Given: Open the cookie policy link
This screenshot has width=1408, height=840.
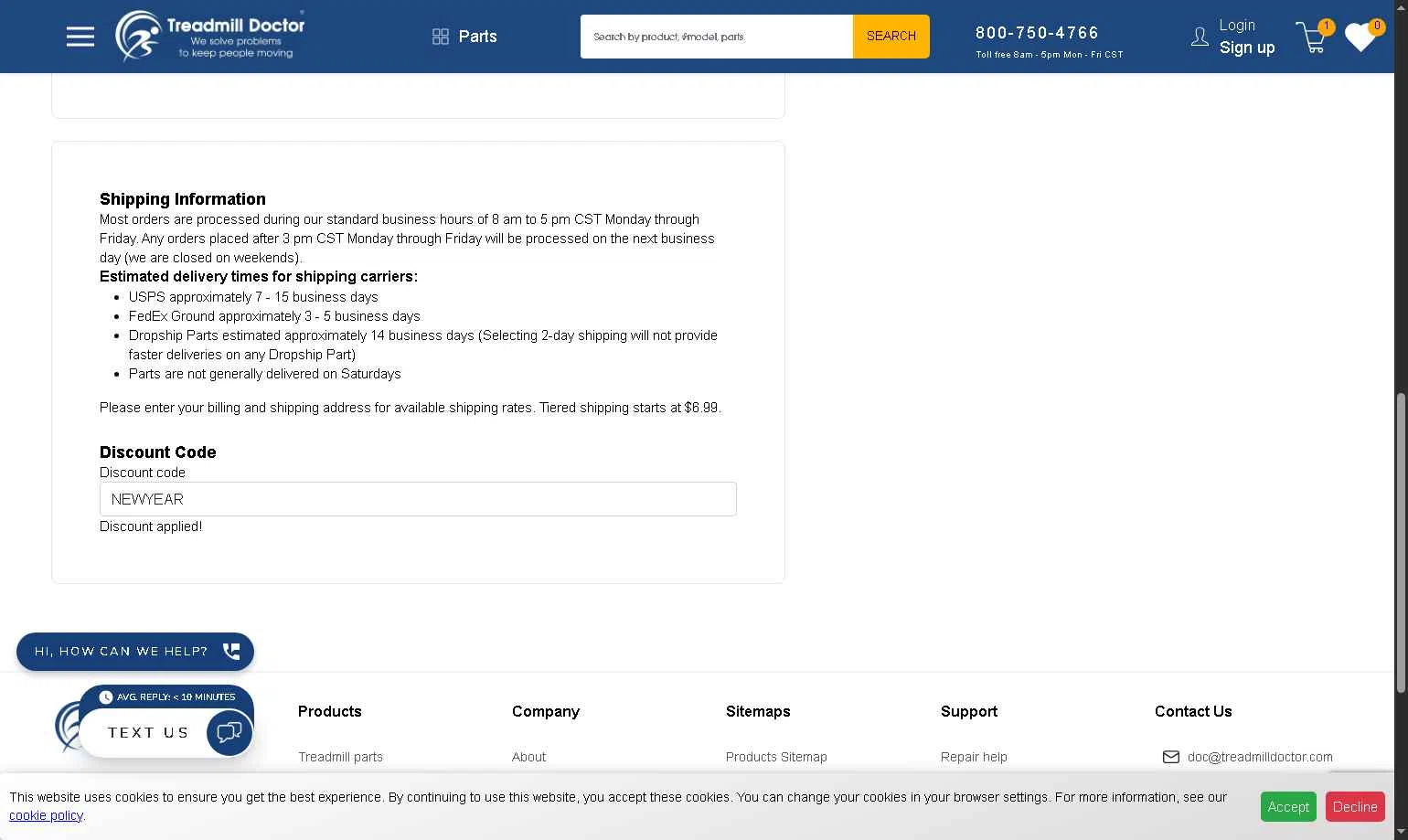Looking at the screenshot, I should 46,815.
